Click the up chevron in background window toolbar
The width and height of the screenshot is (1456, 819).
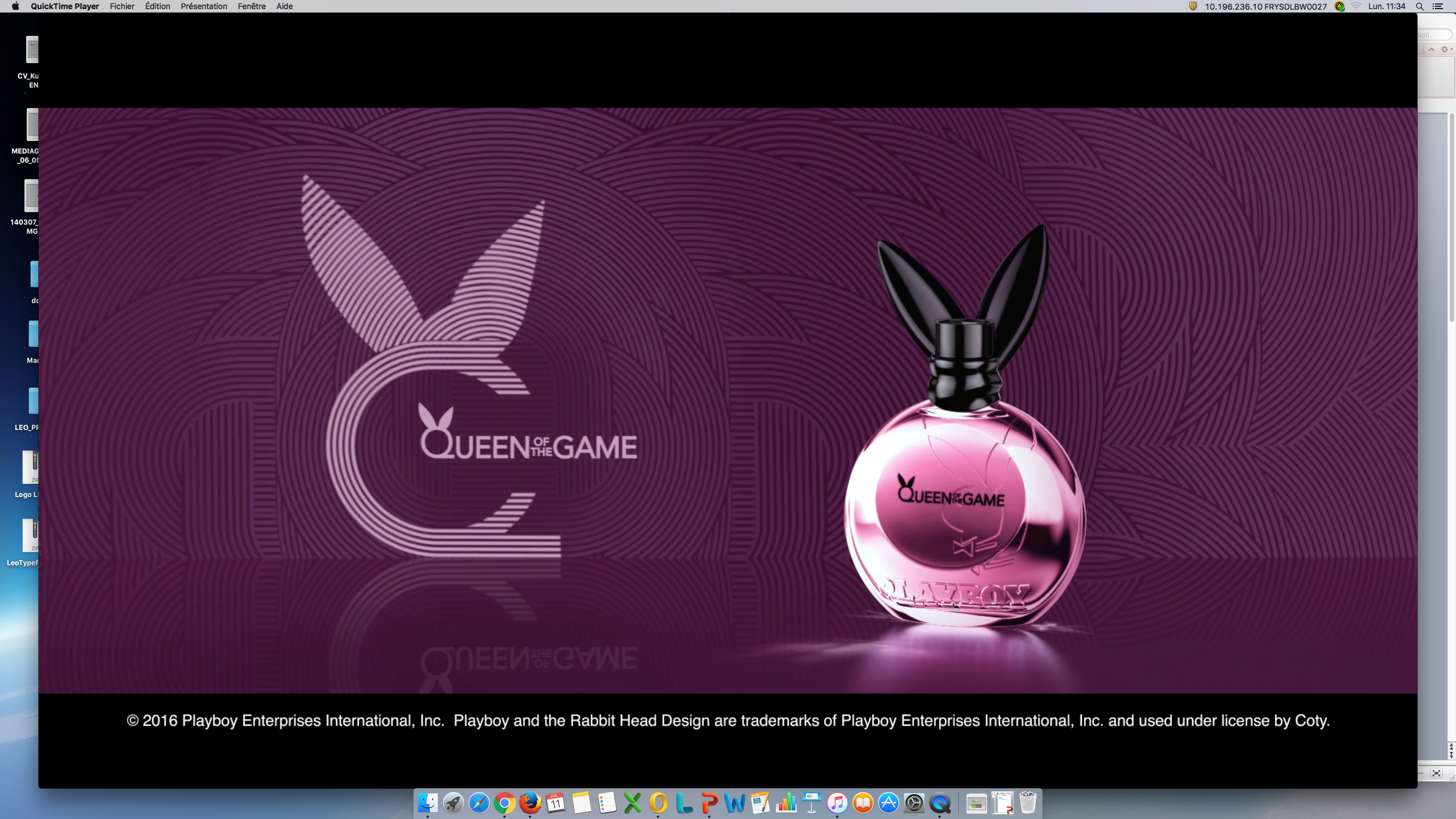1432,49
